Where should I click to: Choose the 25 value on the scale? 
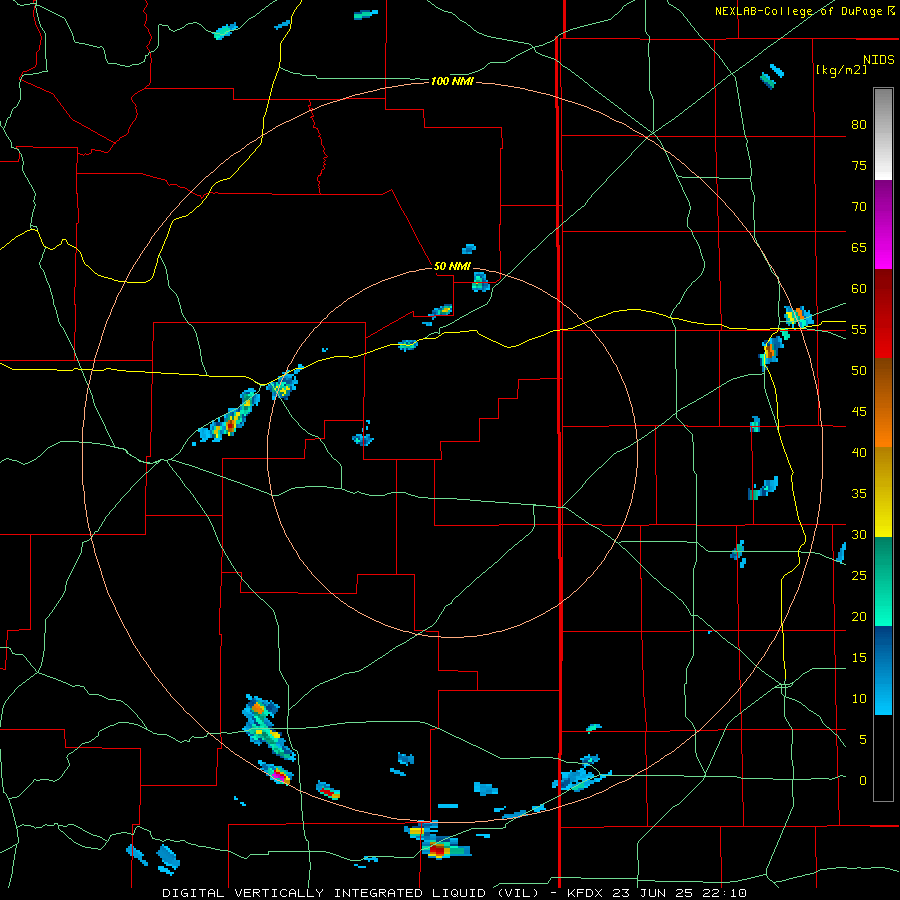859,576
